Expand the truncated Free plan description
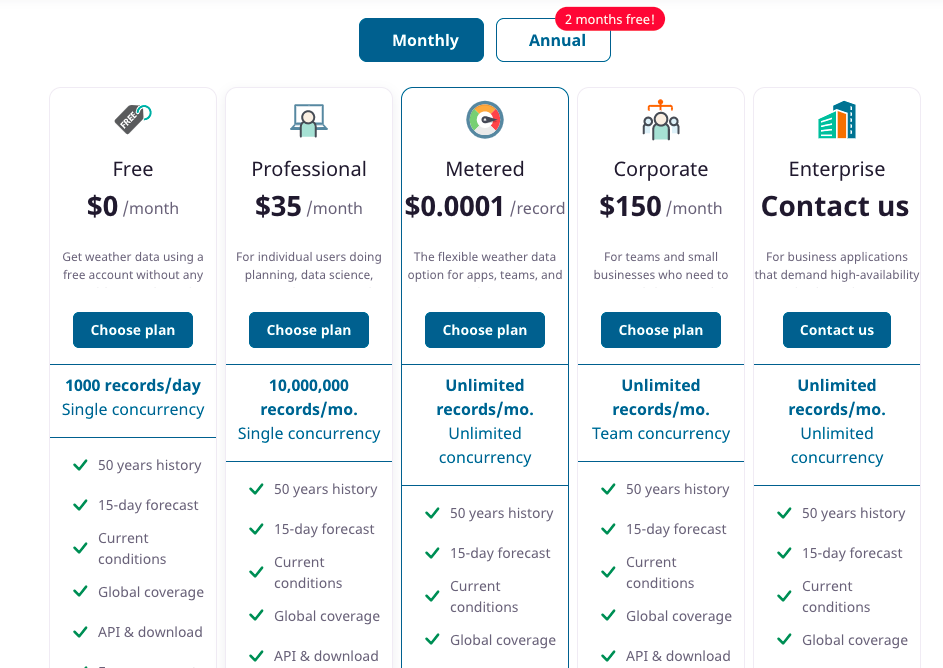This screenshot has height=668, width=943. coord(133,266)
